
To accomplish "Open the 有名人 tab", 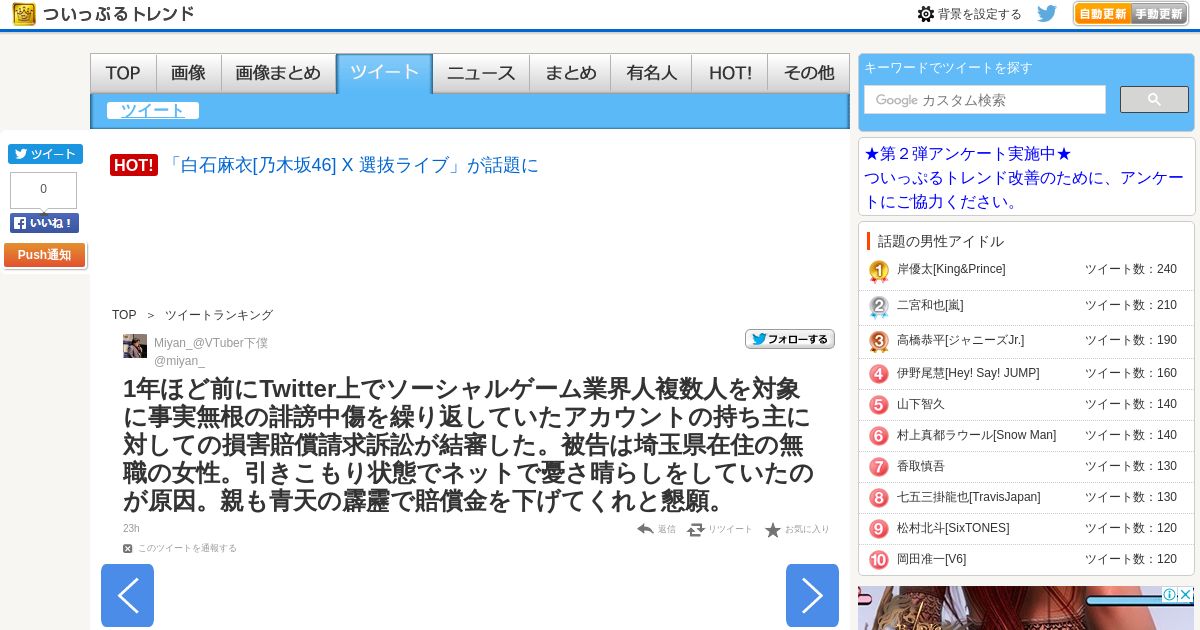I will 652,73.
